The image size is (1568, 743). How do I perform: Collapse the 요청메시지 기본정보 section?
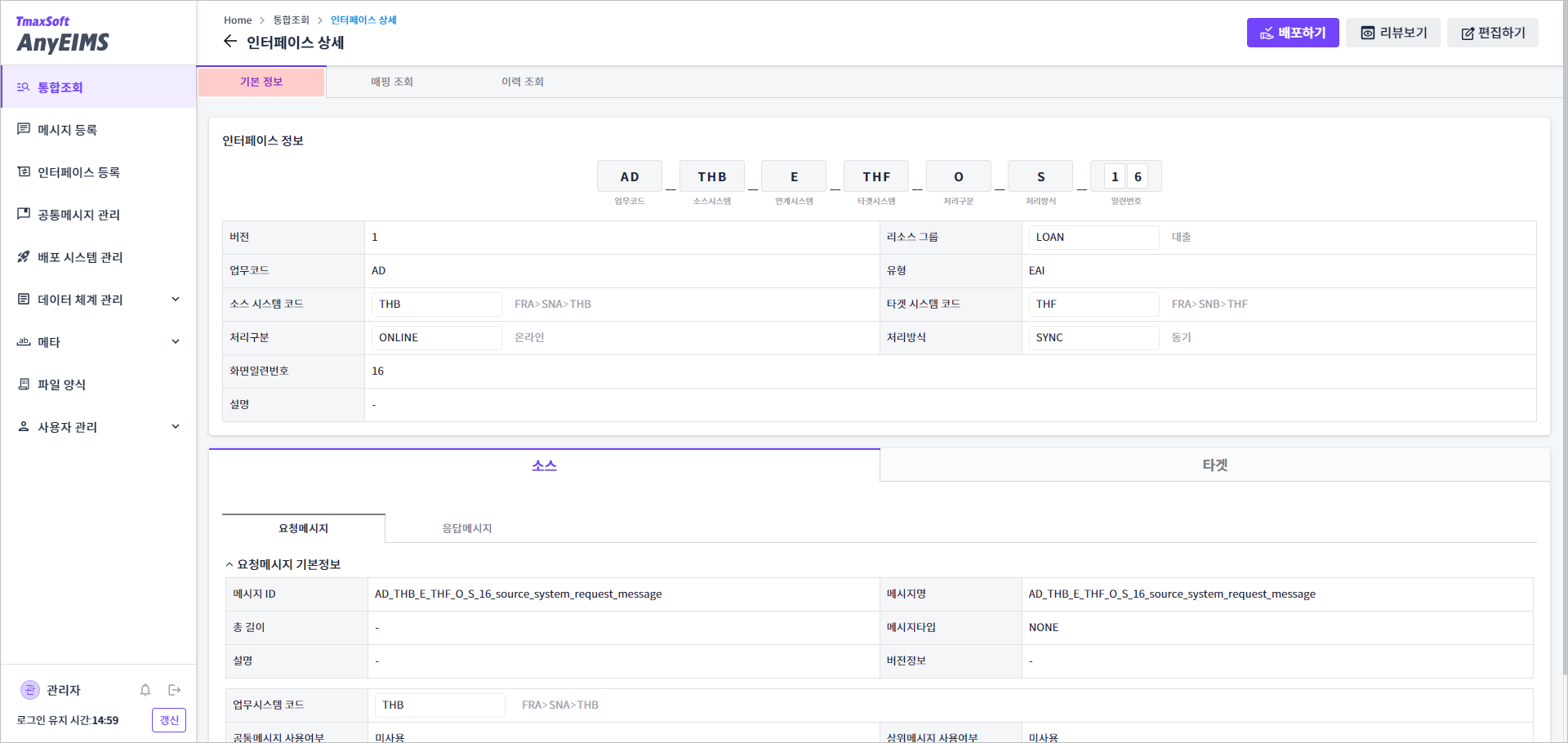click(x=229, y=565)
